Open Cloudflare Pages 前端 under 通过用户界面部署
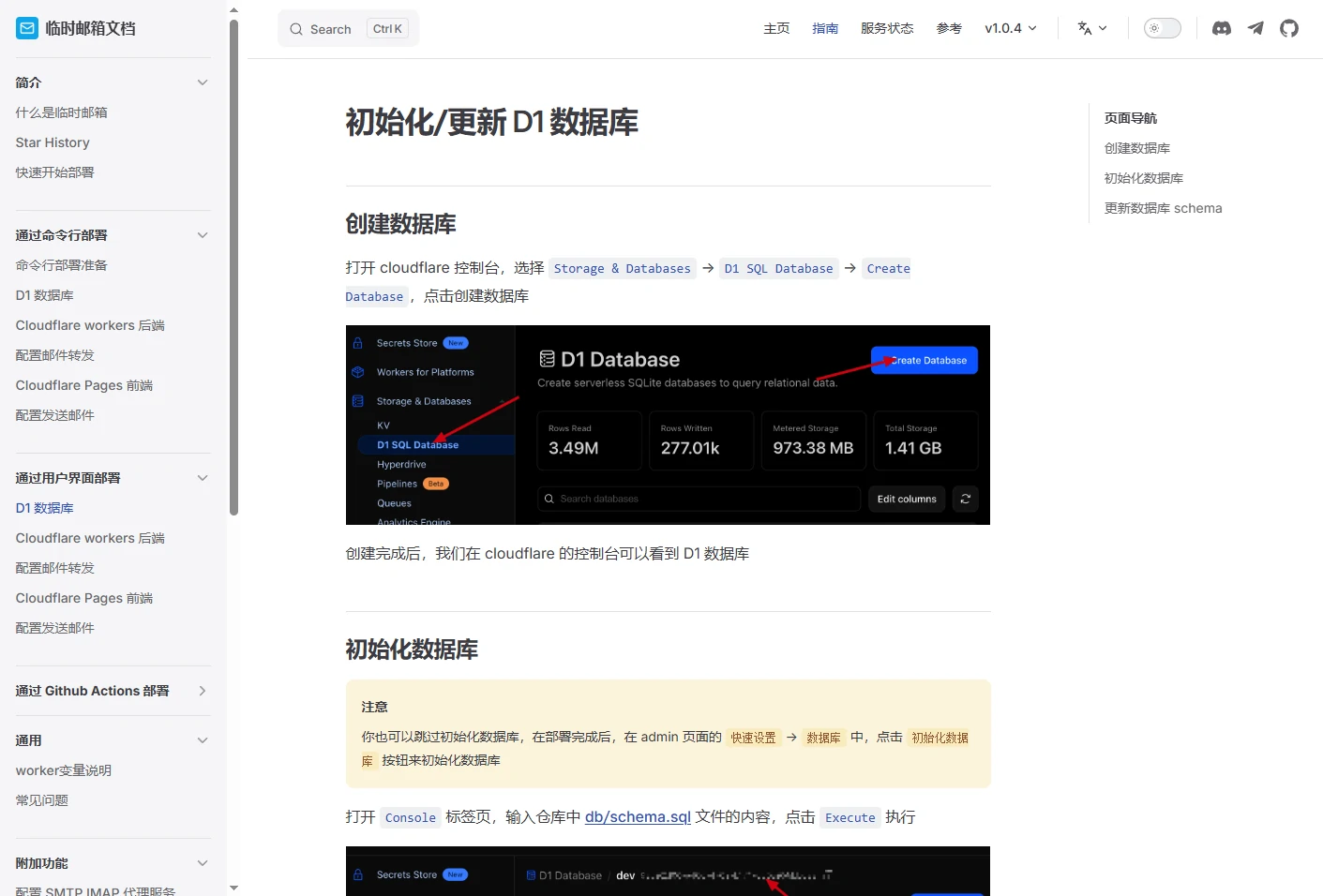The image size is (1323, 896). pyautogui.click(x=84, y=598)
